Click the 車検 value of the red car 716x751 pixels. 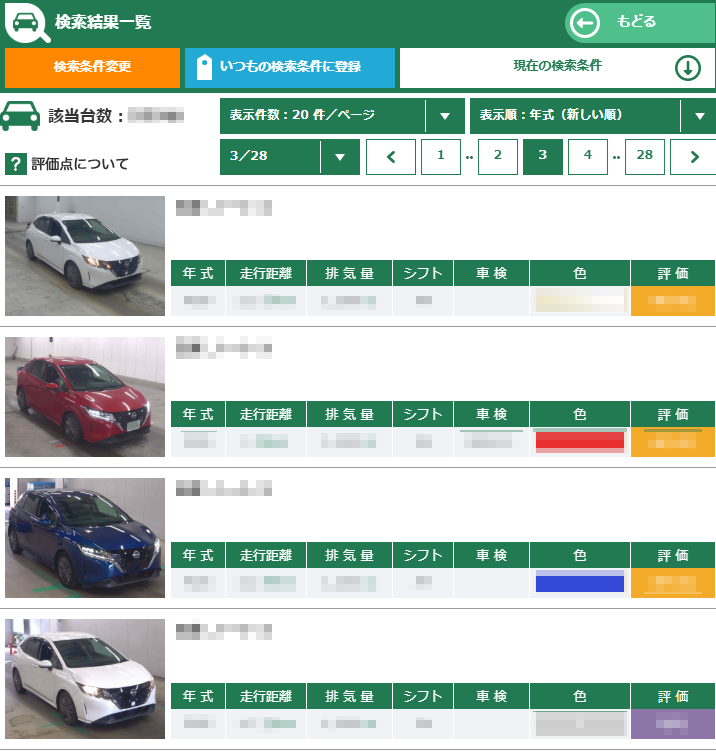491,442
